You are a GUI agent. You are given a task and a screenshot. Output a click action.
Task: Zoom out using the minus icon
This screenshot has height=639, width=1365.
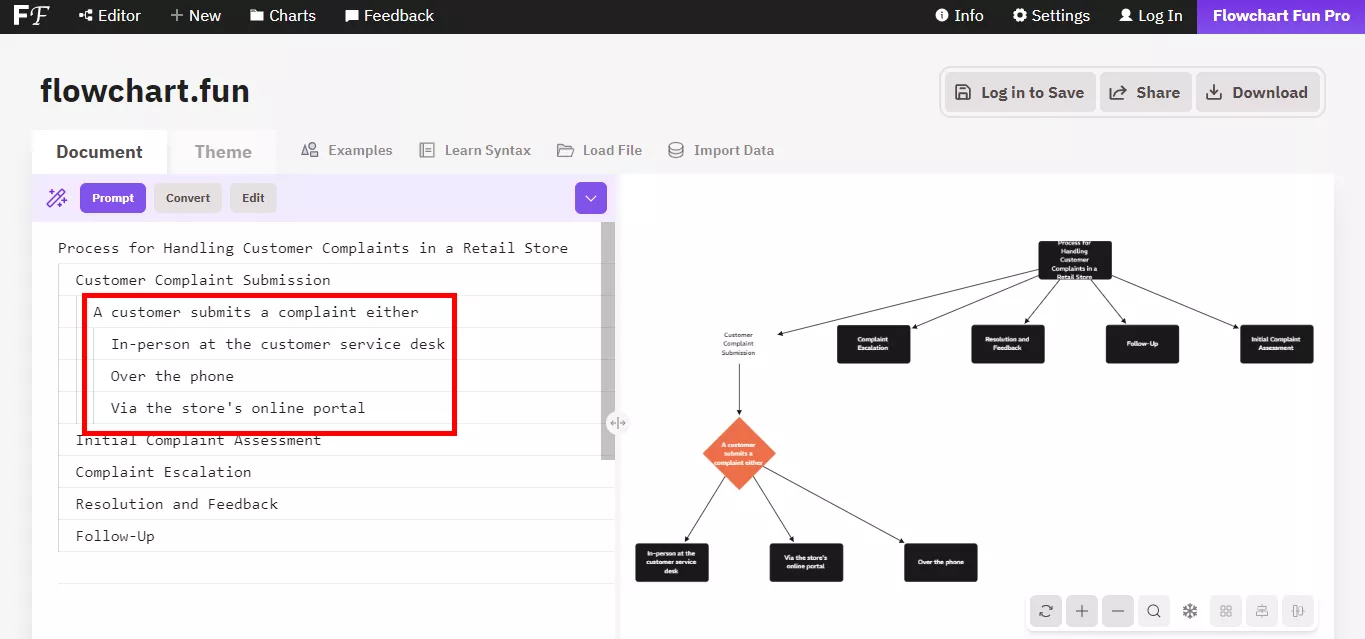[x=1117, y=611]
